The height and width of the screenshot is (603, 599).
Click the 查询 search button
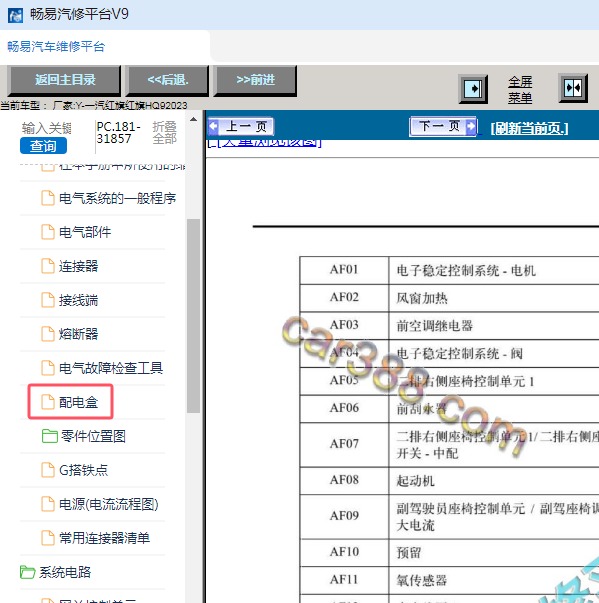coord(43,146)
